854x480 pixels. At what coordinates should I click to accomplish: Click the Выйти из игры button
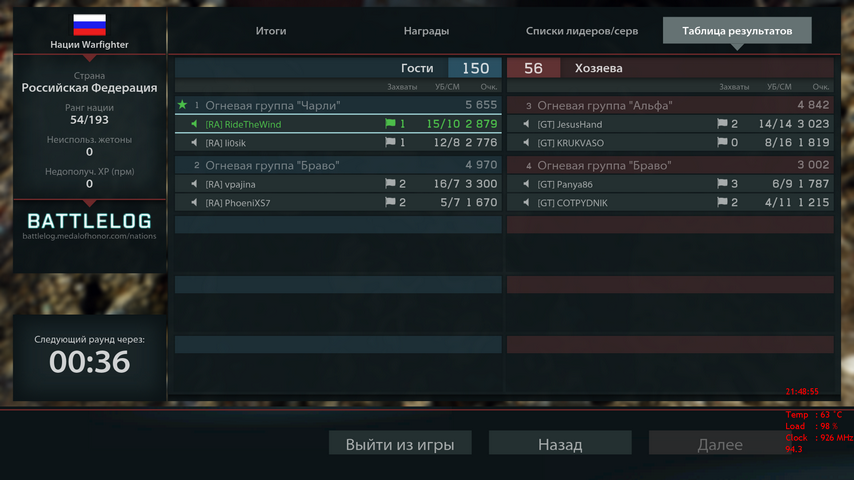click(x=400, y=443)
